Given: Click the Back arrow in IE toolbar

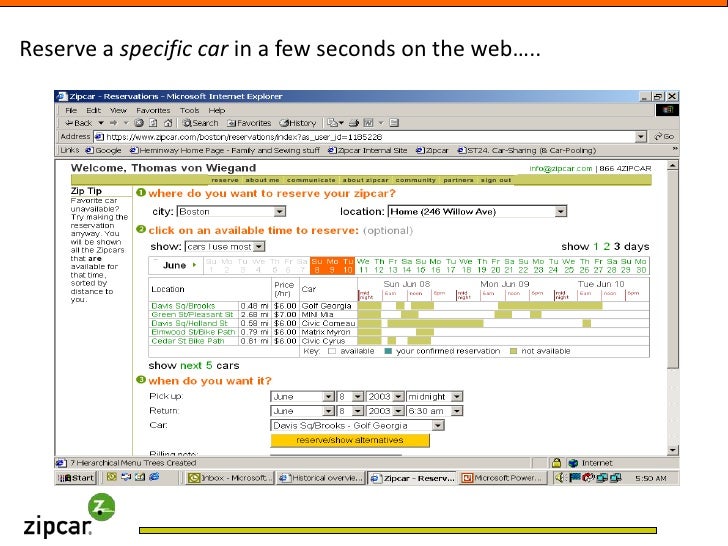Looking at the screenshot, I should (78, 123).
